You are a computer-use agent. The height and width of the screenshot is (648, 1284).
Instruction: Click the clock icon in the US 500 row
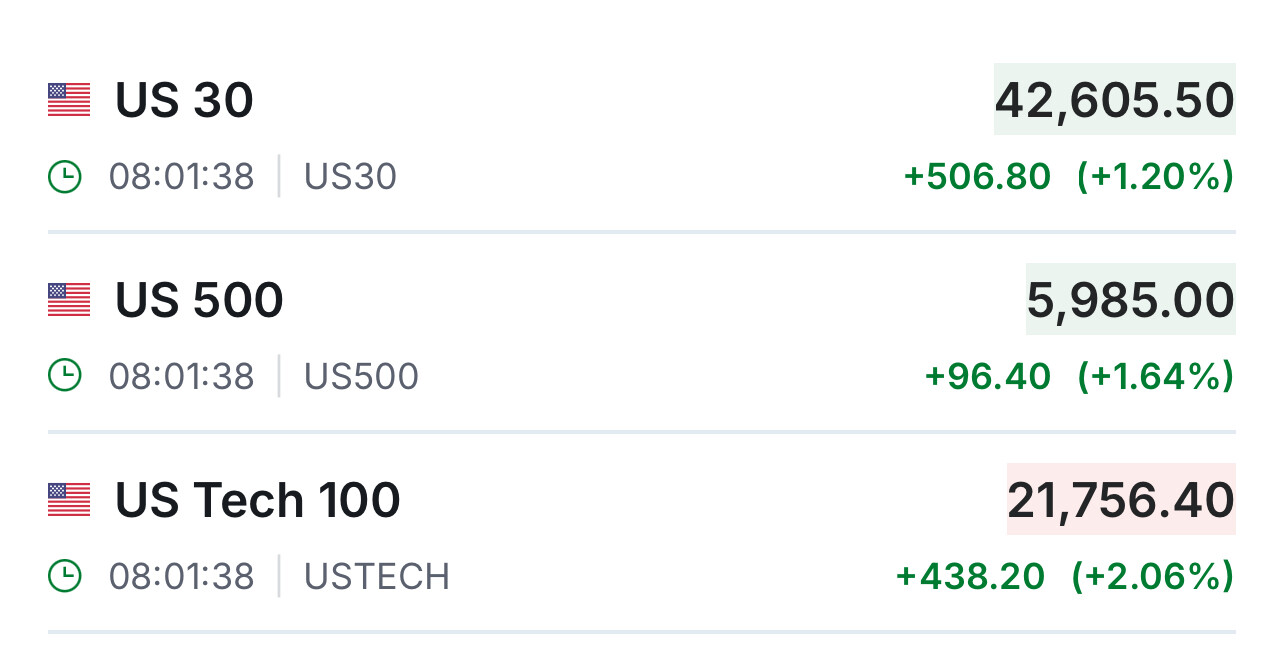64,376
